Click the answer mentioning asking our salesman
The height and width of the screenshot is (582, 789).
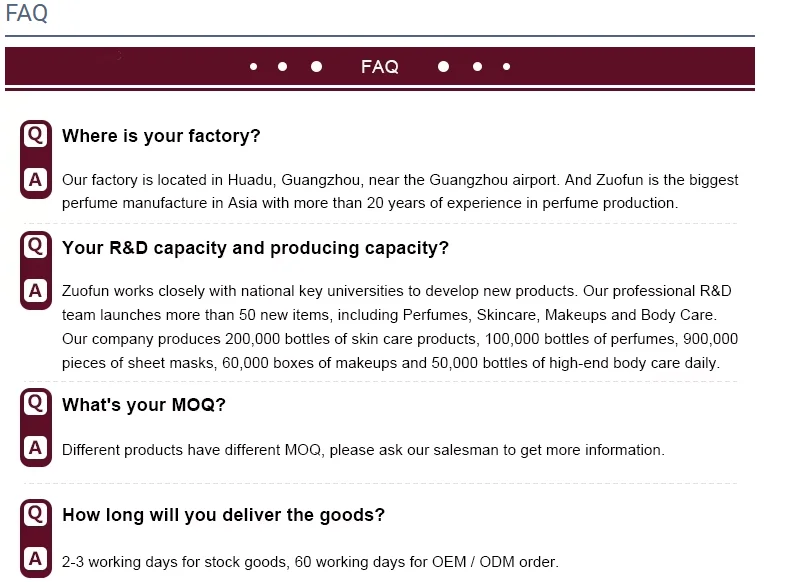[363, 450]
